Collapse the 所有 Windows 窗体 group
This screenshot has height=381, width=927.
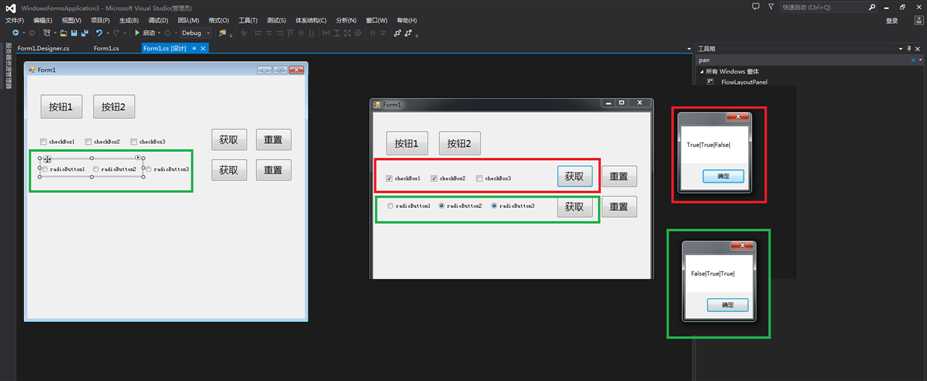point(702,72)
